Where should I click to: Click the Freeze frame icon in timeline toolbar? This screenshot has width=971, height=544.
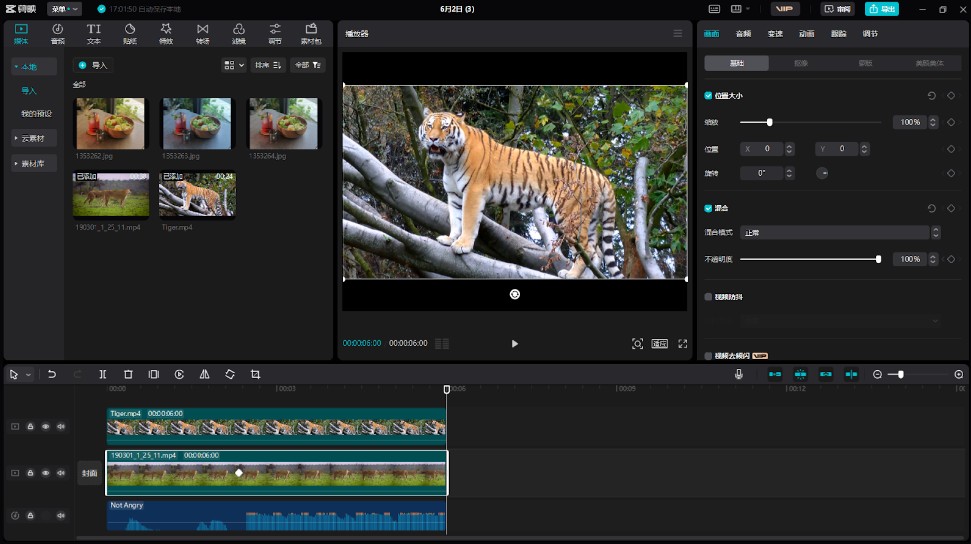(x=154, y=374)
